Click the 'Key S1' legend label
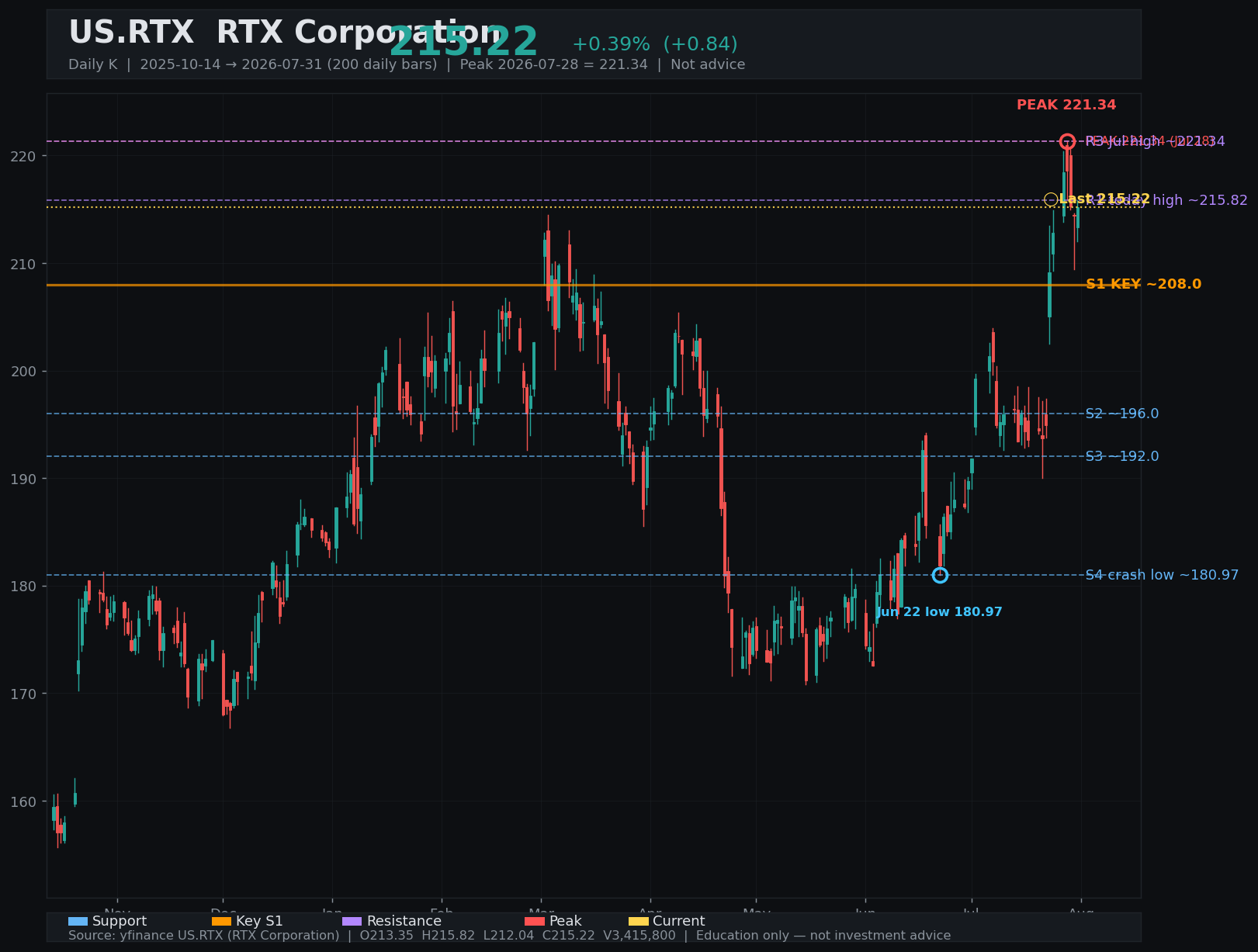Screen dimensions: 1258x952 [259, 922]
